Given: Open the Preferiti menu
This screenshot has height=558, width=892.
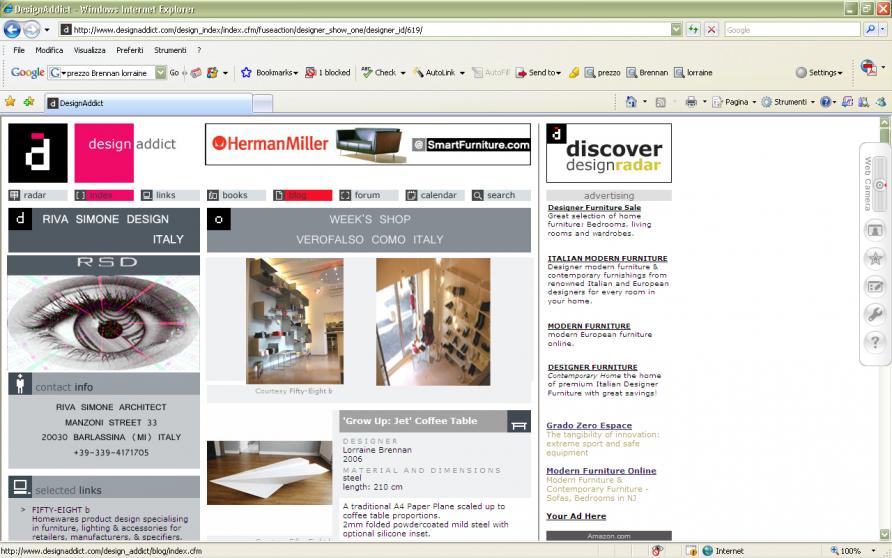Looking at the screenshot, I should coord(130,50).
